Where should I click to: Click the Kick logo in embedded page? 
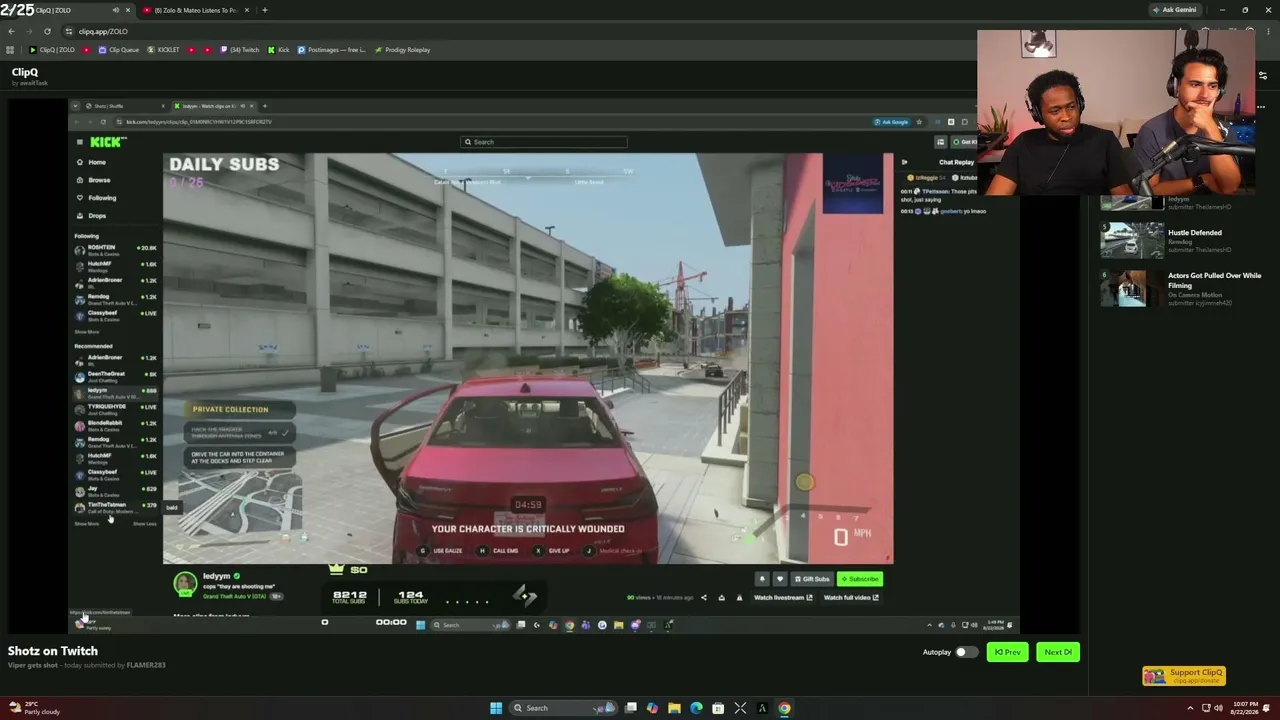pos(108,142)
